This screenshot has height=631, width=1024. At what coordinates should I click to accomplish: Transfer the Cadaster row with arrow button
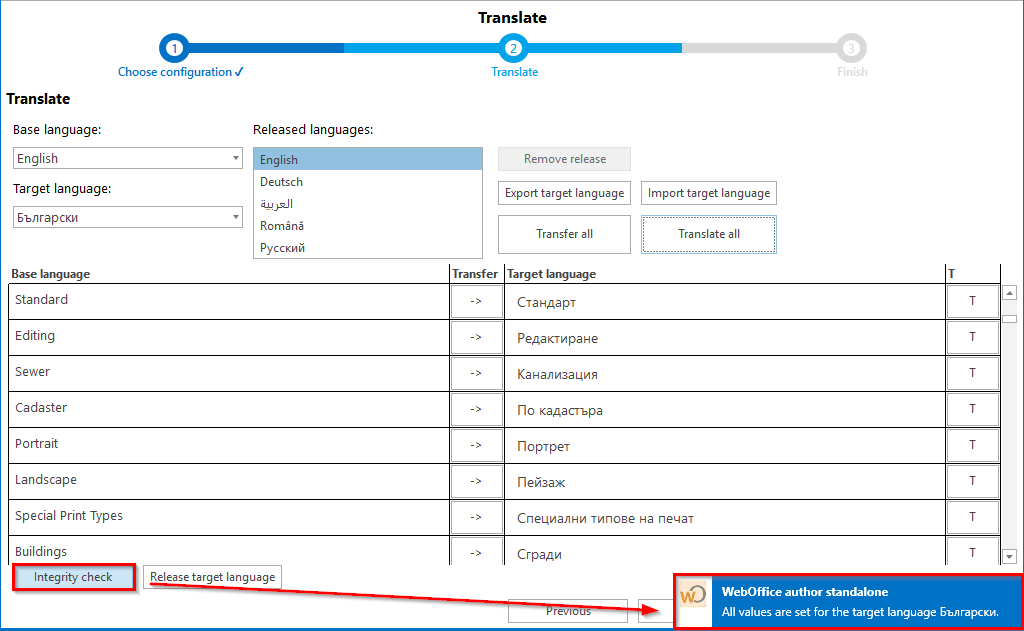[476, 409]
